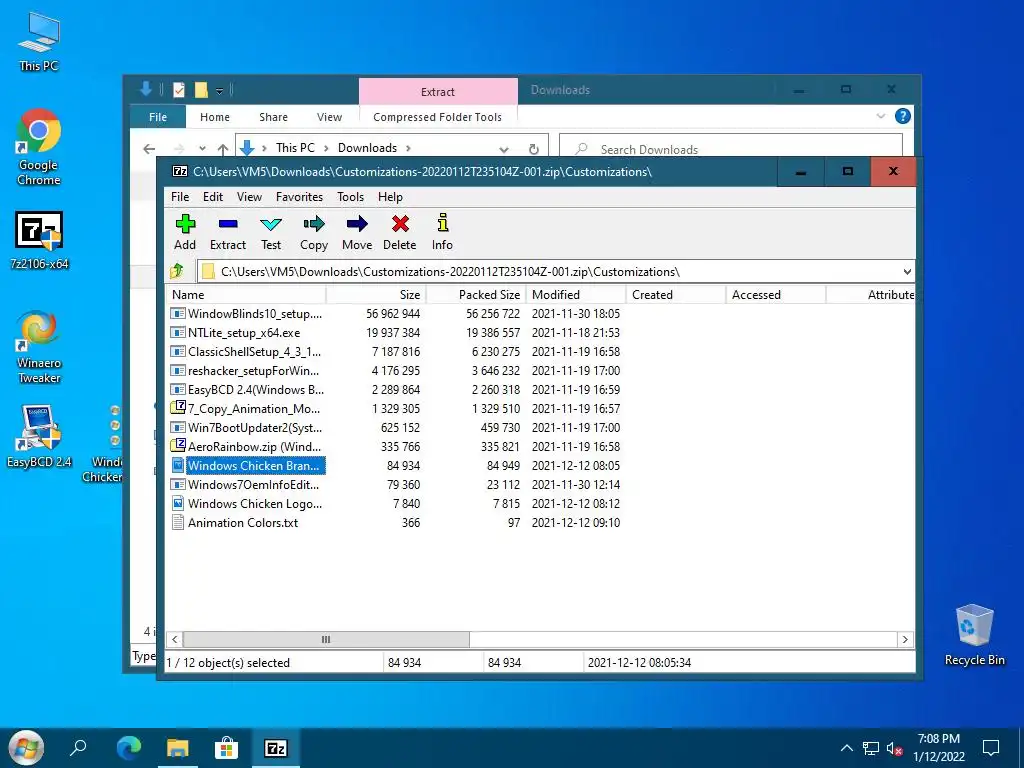Image resolution: width=1024 pixels, height=768 pixels.
Task: Open the This PC desktop icon
Action: tap(39, 42)
